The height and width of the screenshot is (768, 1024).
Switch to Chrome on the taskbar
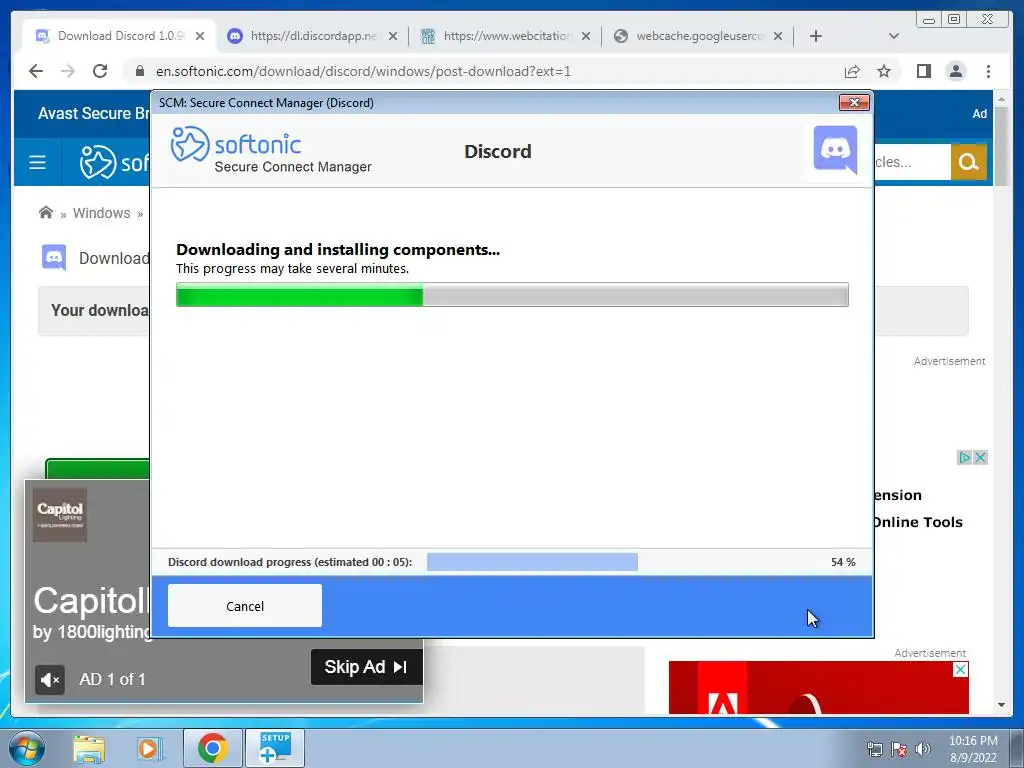pos(212,748)
